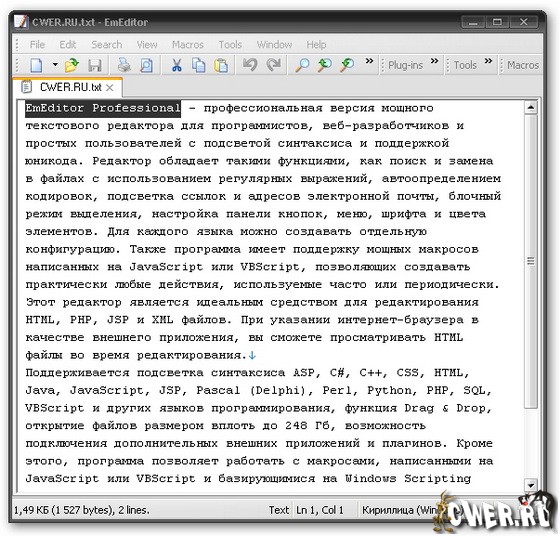Image resolution: width=560 pixels, height=536 pixels.
Task: Click the Find magnifier icon
Action: pyautogui.click(x=302, y=65)
